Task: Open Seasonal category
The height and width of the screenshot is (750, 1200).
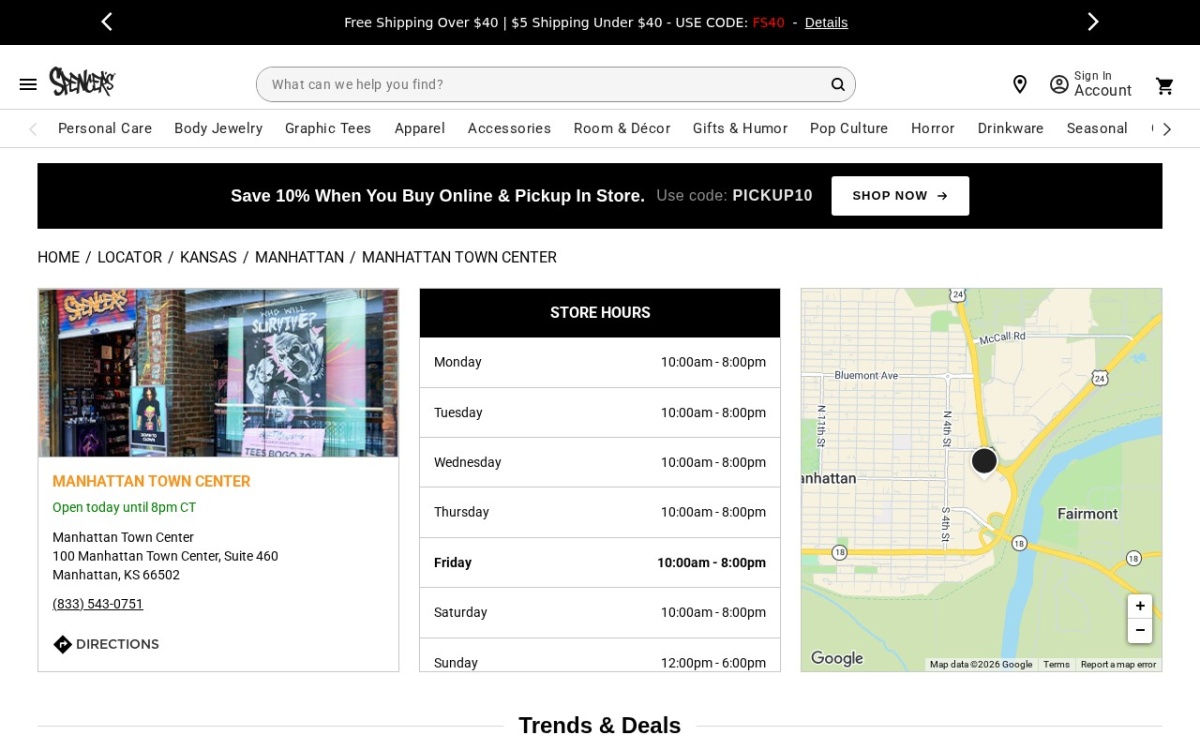Action: (1097, 128)
